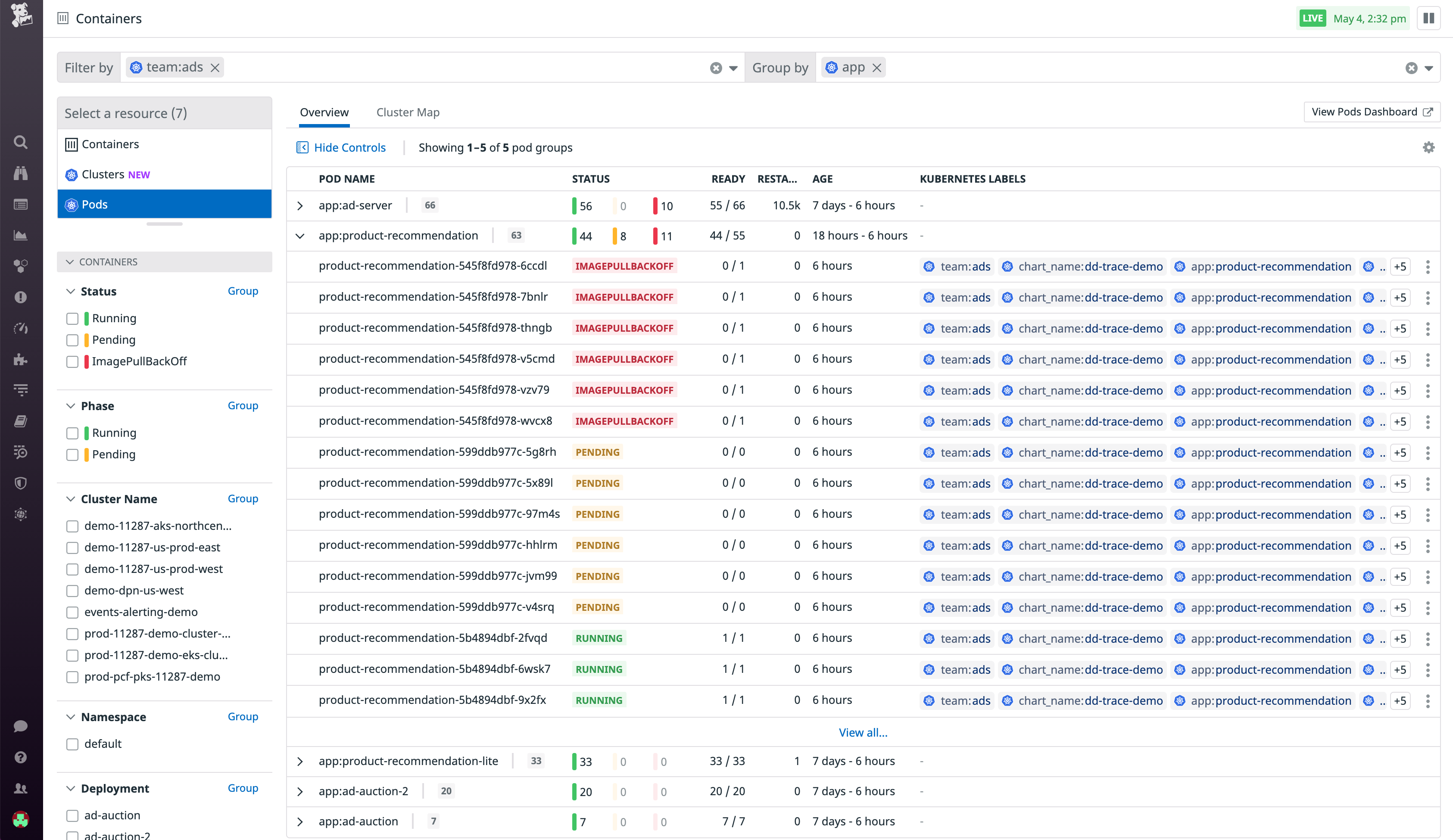Click the Datadog bear logo
The height and width of the screenshot is (840, 1453).
point(21,16)
